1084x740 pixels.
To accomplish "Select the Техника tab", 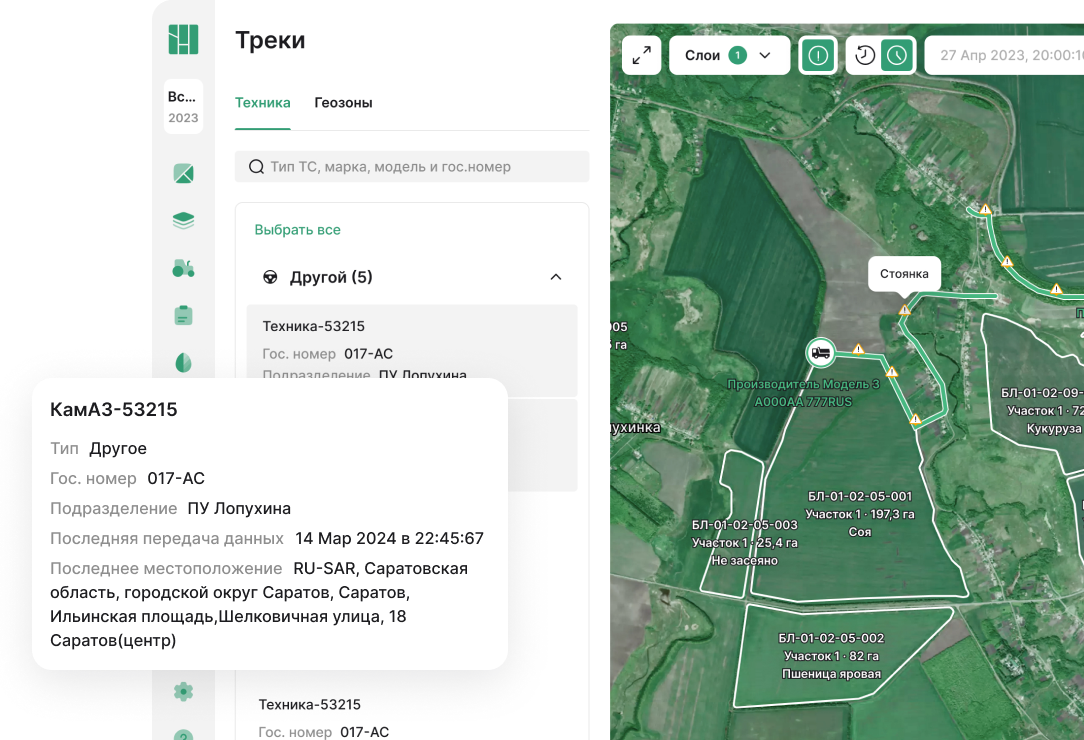I will [262, 103].
